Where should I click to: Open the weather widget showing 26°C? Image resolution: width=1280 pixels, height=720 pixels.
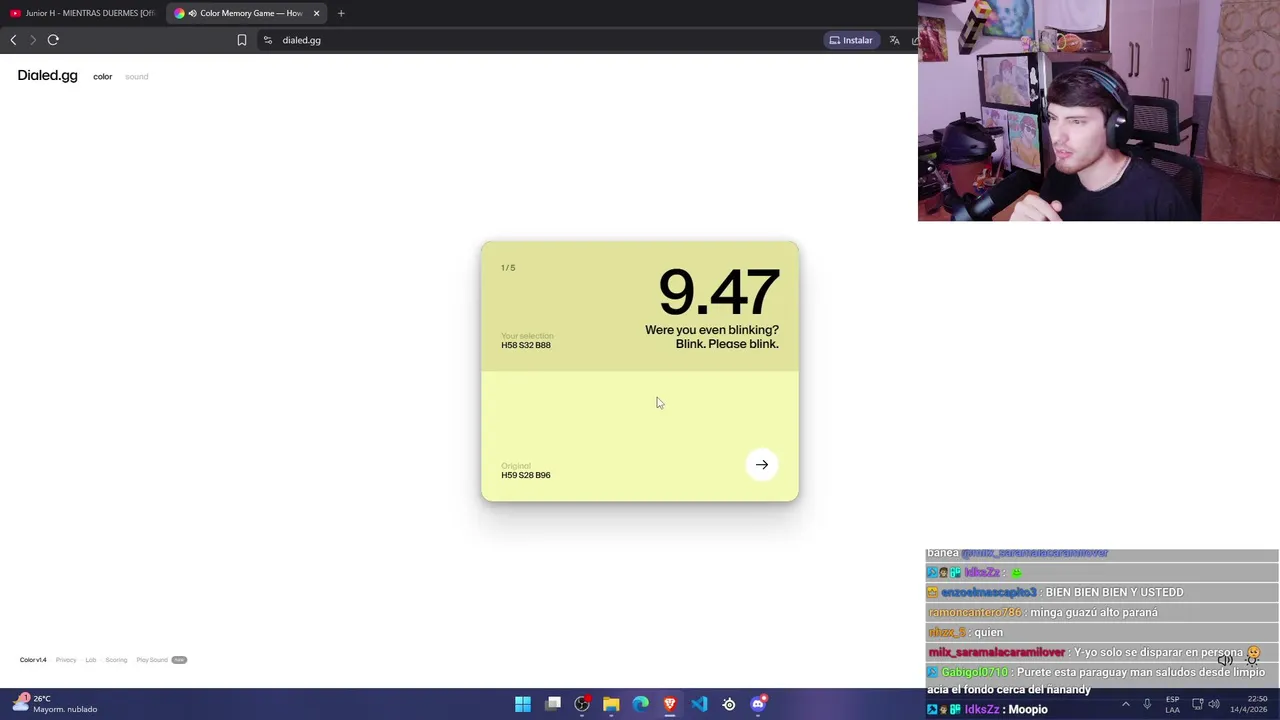pos(55,704)
